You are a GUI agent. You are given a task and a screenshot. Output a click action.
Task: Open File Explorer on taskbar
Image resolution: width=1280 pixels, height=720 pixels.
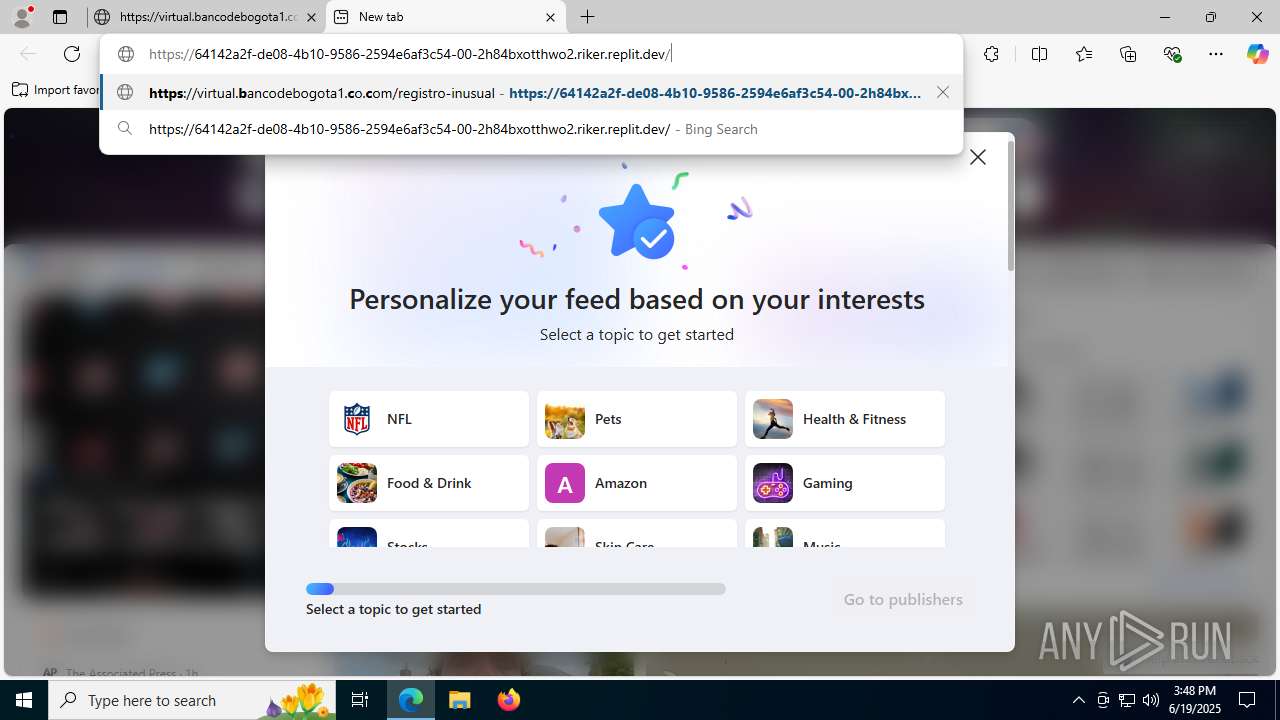tap(459, 700)
